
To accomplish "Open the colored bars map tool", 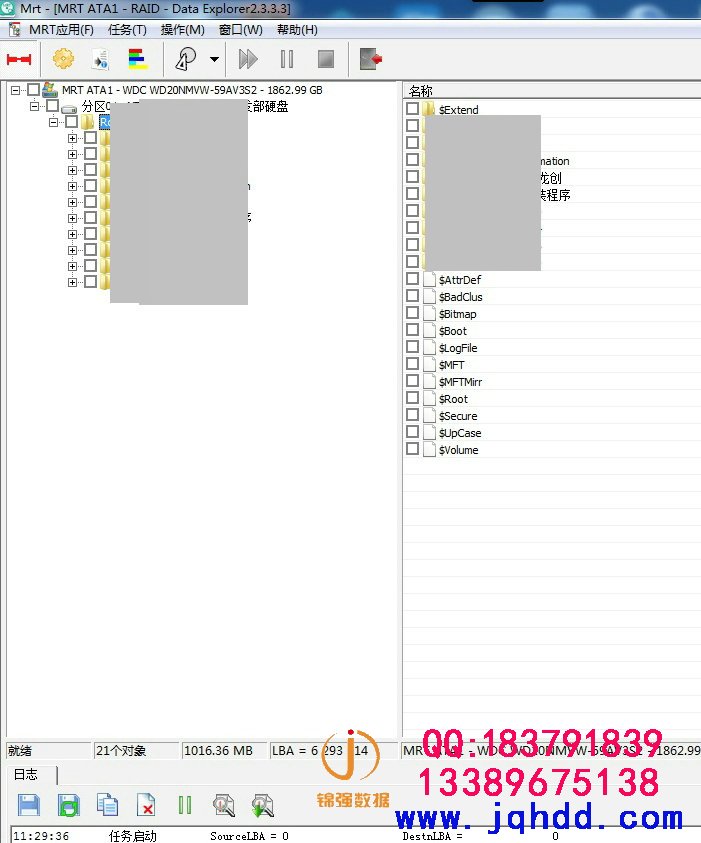I will 138,59.
